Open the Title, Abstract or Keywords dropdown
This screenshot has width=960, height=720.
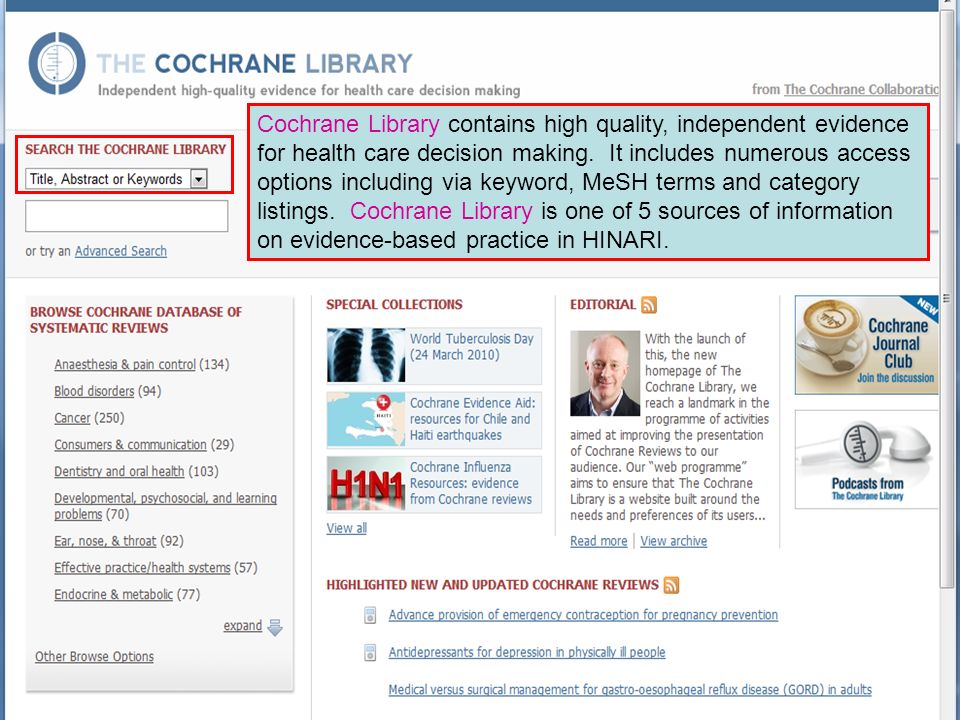(x=116, y=179)
